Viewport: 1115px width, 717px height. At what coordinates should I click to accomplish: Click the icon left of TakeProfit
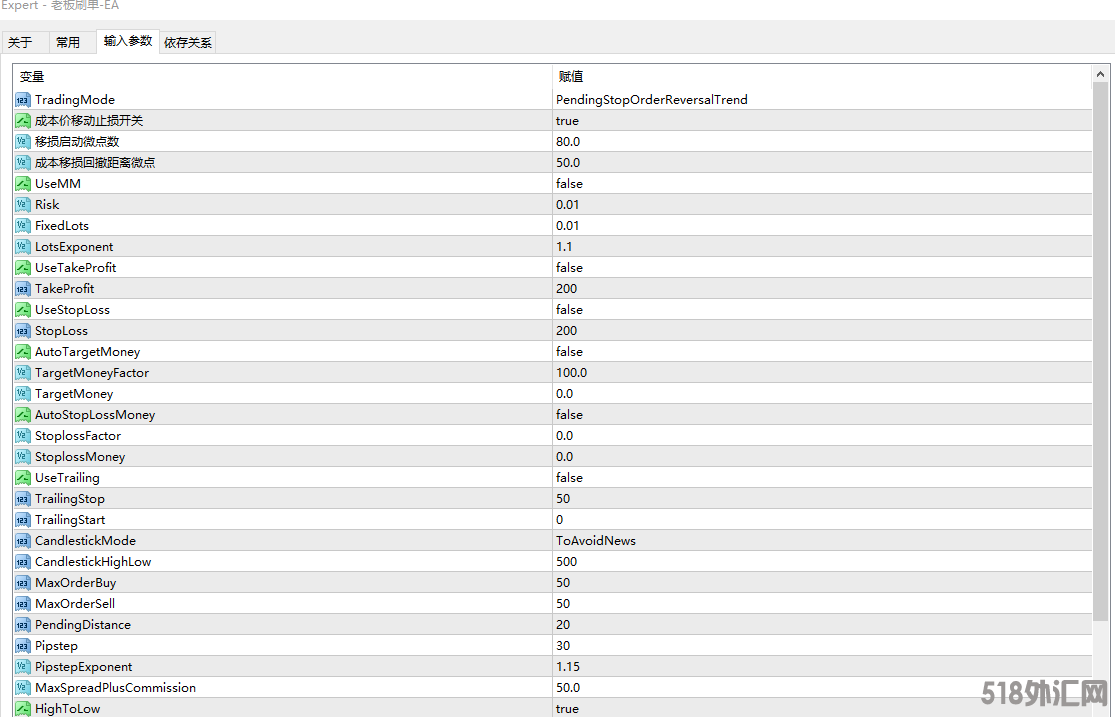point(23,289)
